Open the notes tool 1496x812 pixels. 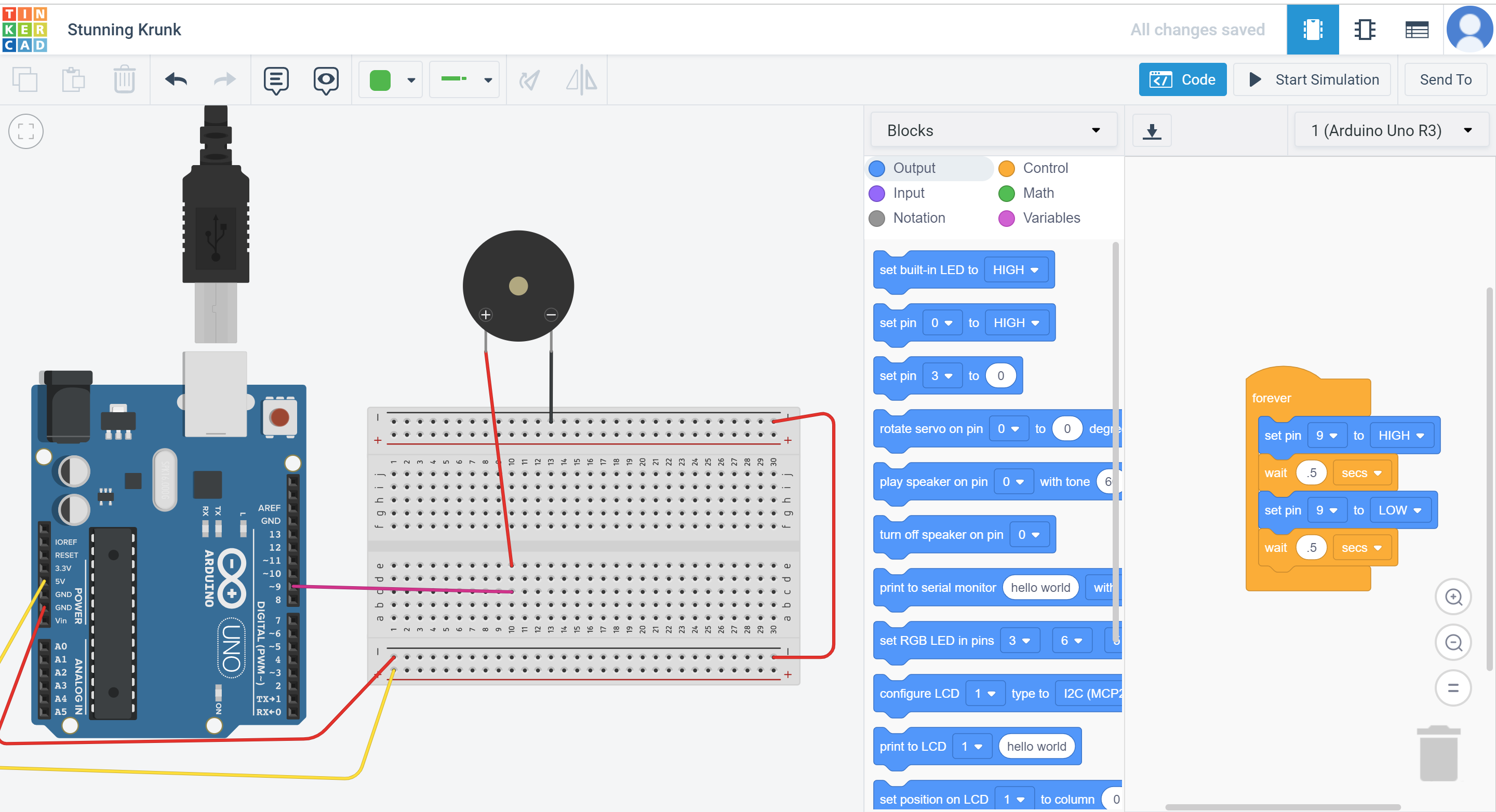276,80
